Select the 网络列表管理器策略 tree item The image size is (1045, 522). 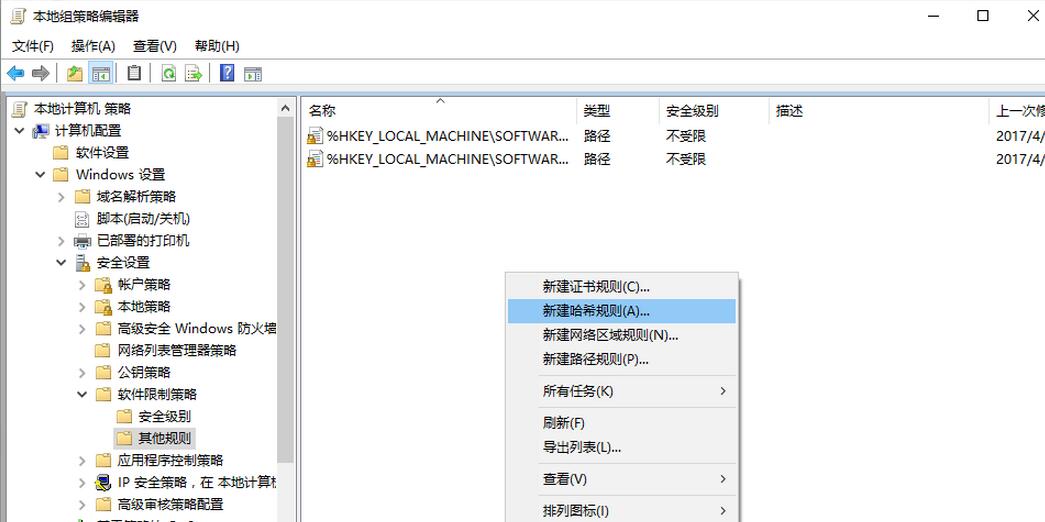[x=177, y=350]
